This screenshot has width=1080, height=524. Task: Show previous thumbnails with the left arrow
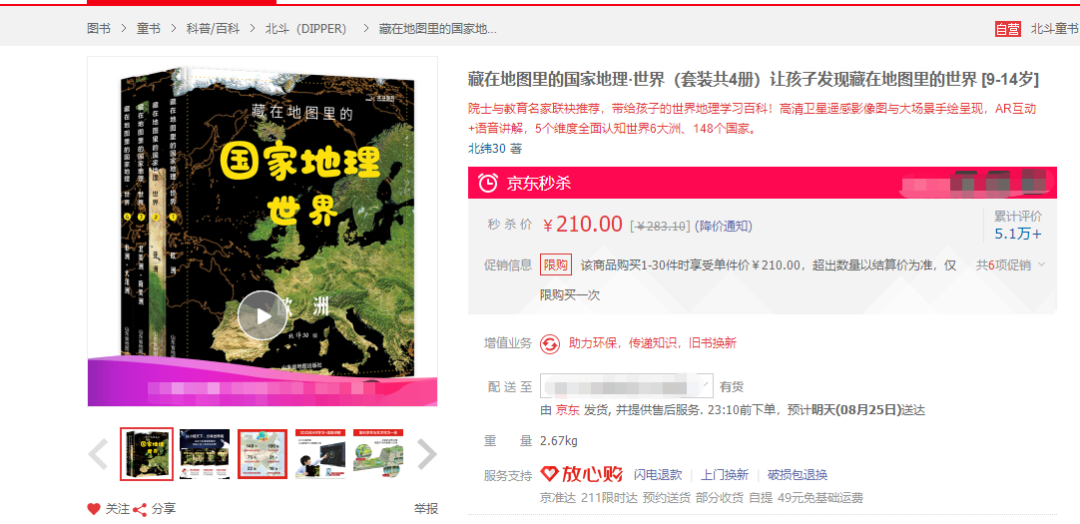click(x=98, y=454)
